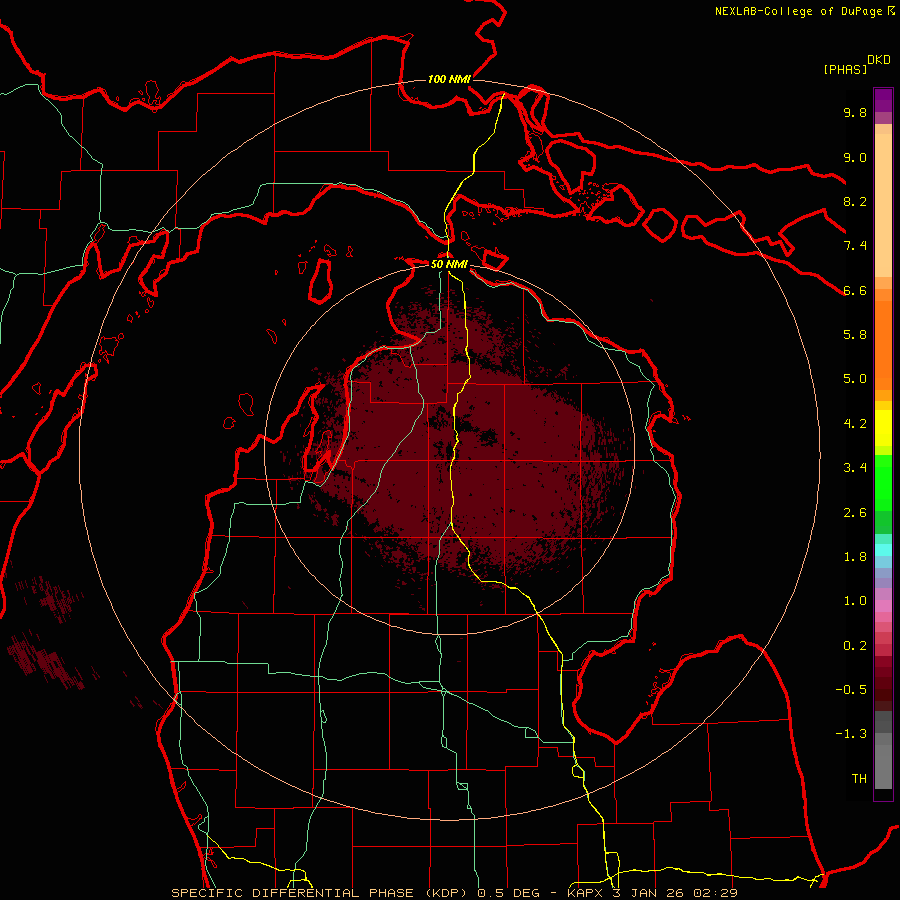Click the 6.6 scale value
900x900 pixels.
[x=855, y=290]
